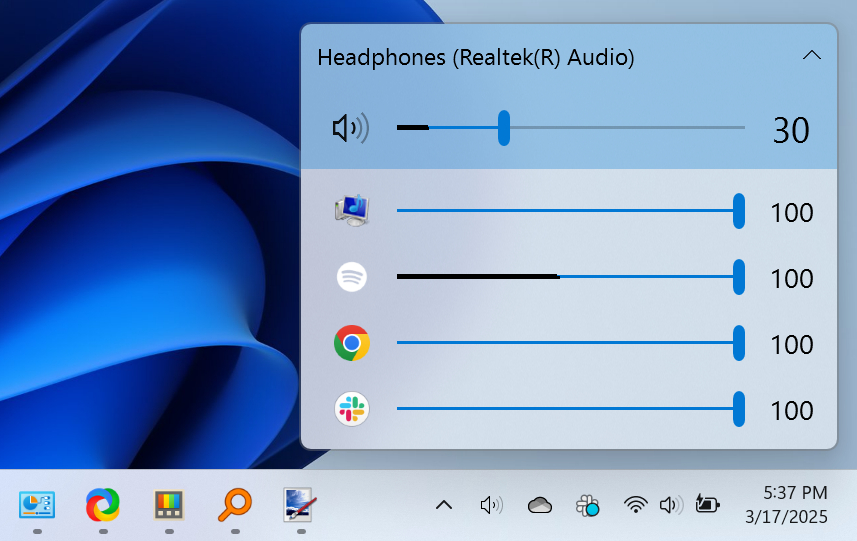
Task: Mute the Headphones speaker icon
Action: (349, 128)
